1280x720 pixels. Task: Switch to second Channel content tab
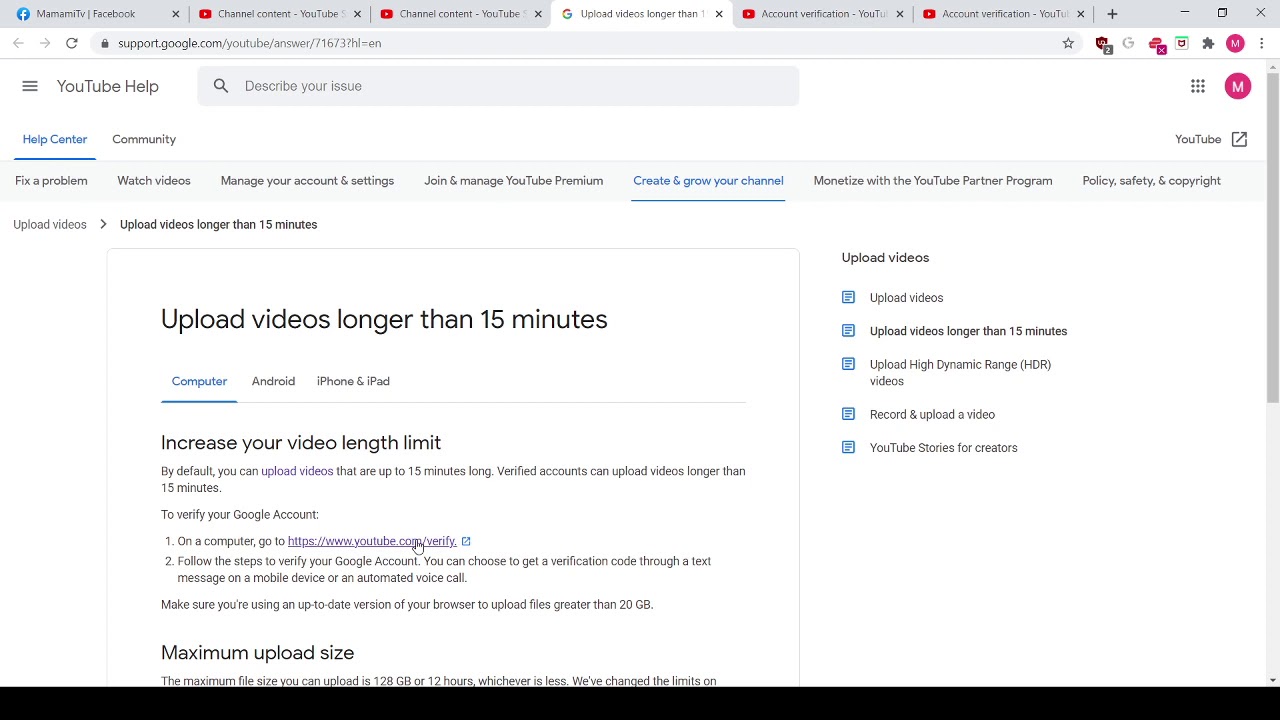click(460, 14)
